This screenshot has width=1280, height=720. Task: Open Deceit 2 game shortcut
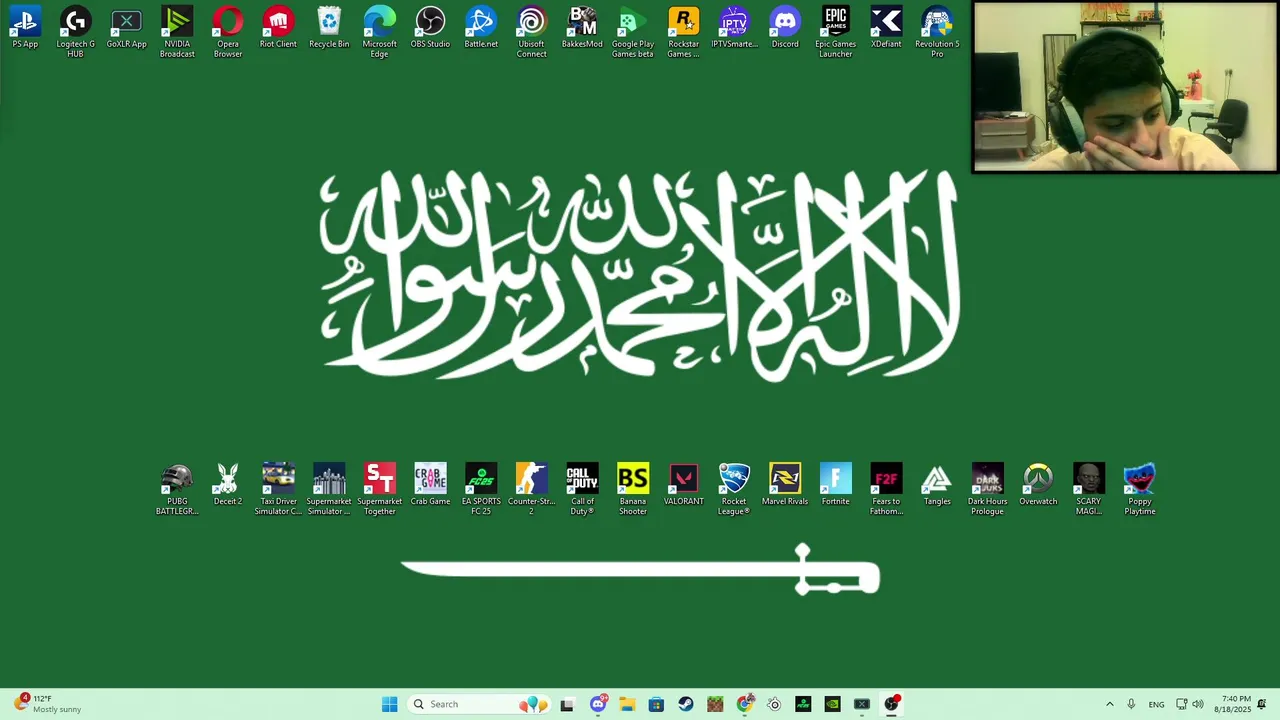[228, 485]
